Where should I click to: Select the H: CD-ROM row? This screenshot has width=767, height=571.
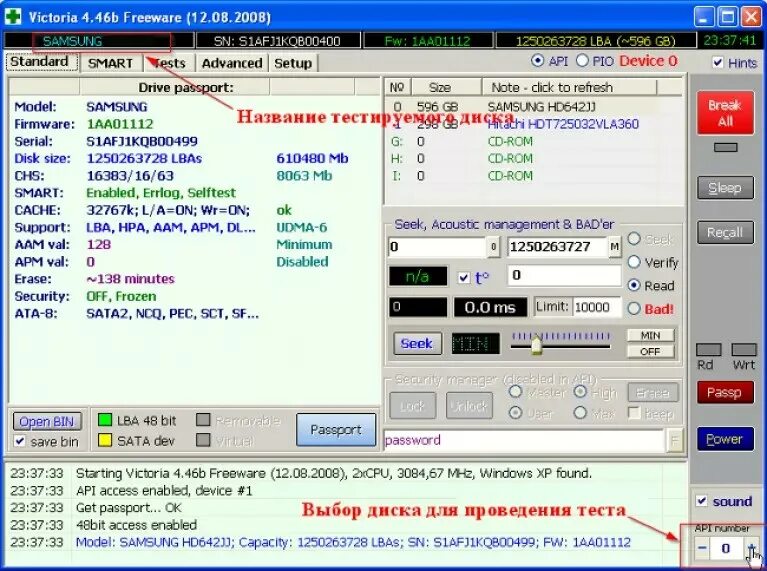[x=533, y=159]
